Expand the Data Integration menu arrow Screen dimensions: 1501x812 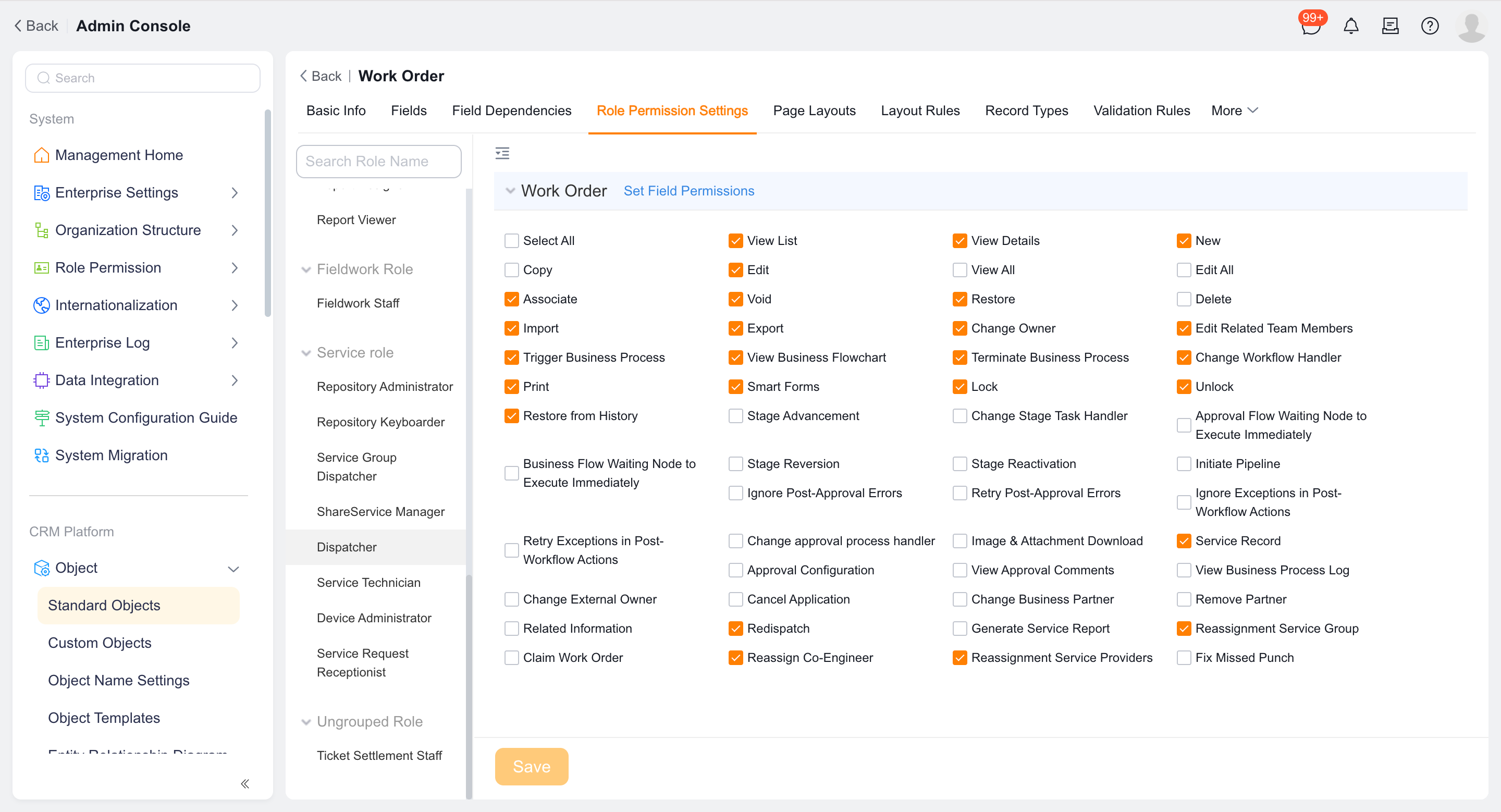coord(235,380)
